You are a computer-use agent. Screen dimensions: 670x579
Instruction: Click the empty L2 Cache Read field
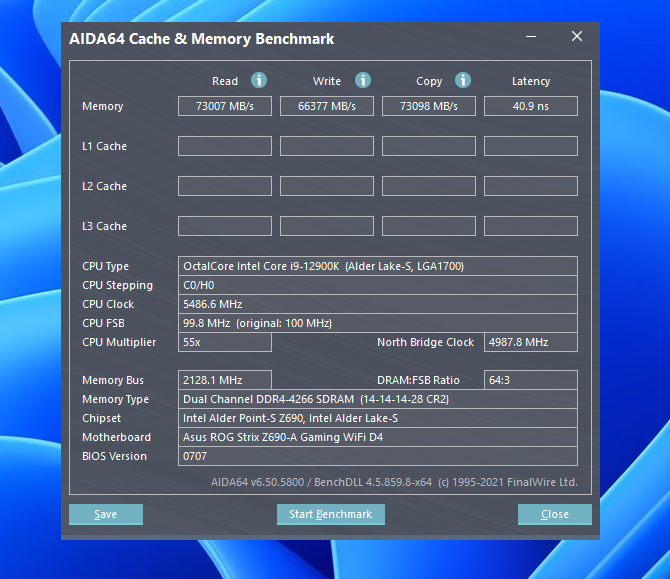click(x=225, y=186)
